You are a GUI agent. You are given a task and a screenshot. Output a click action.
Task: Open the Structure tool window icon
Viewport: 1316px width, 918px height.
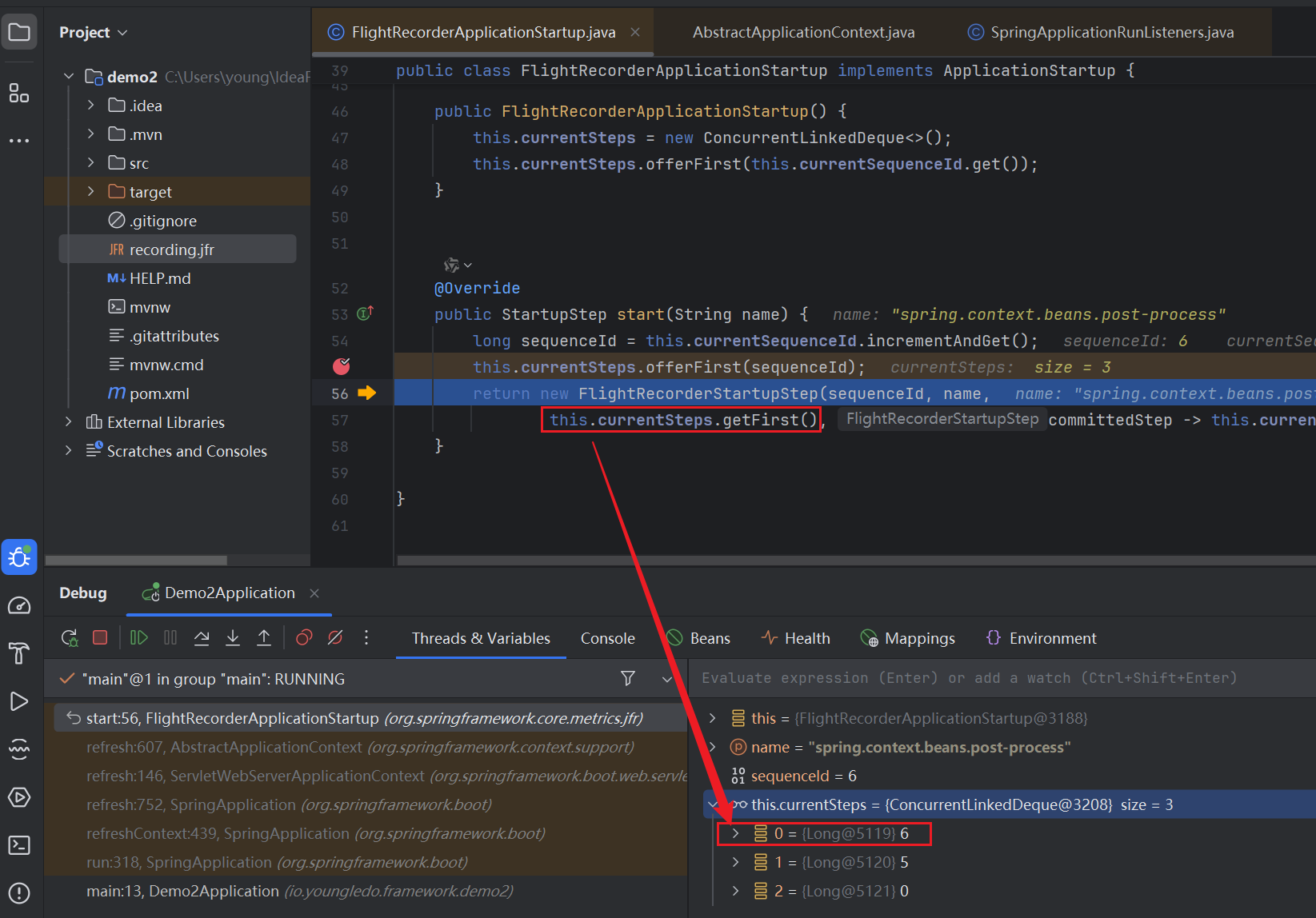click(x=19, y=93)
